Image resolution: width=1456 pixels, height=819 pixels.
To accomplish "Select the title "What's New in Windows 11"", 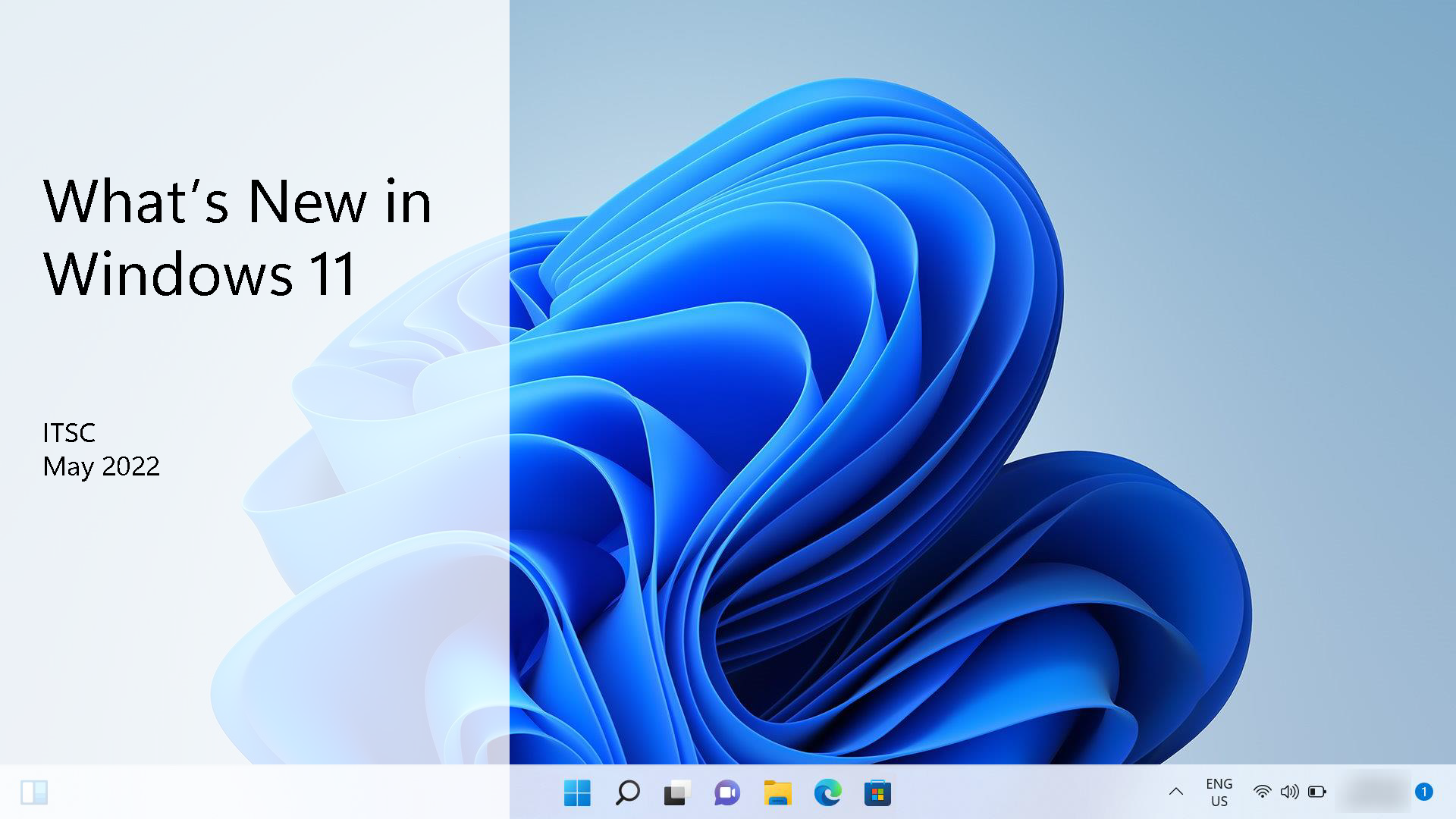I will click(237, 237).
